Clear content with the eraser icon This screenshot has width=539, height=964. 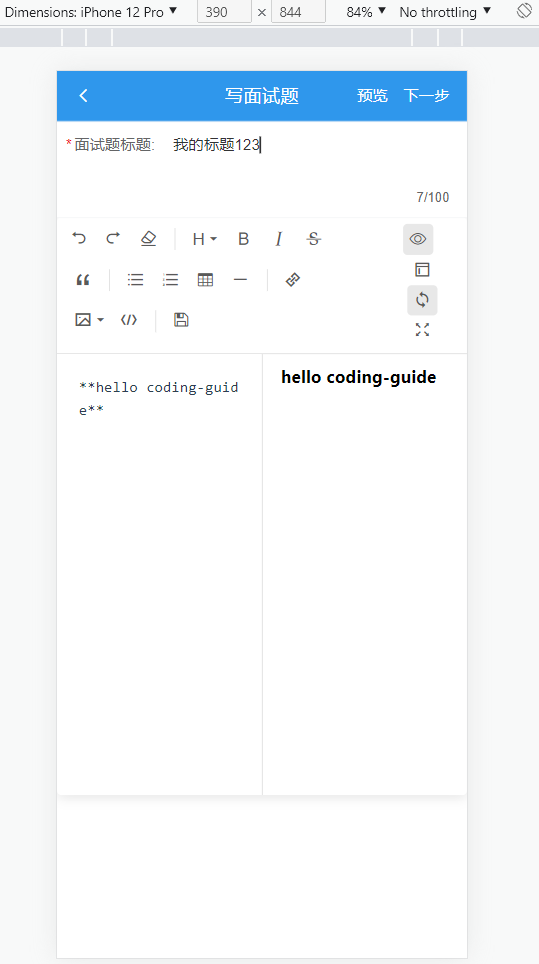click(148, 239)
